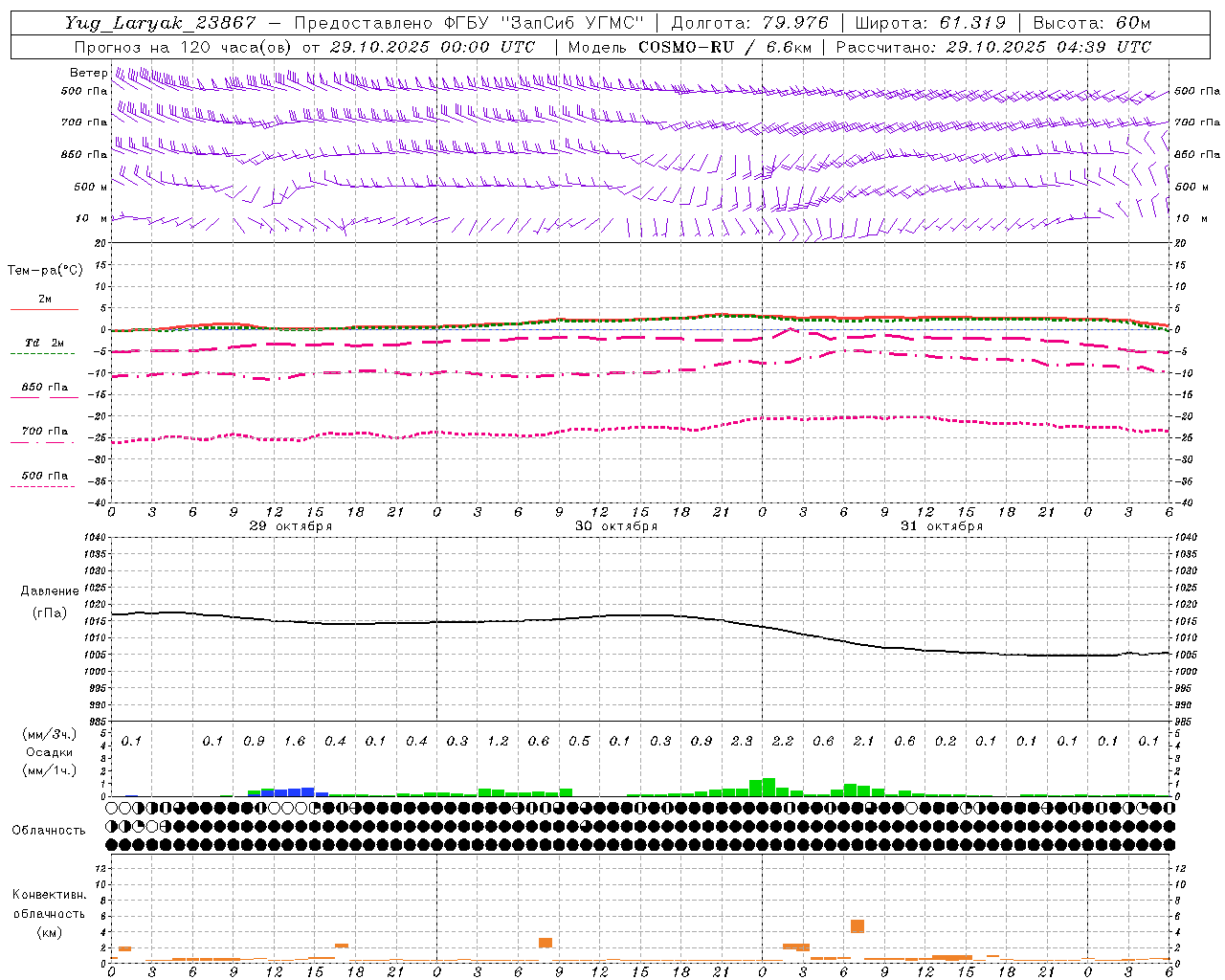Click the station title Yug_Laryak_23867
Viewport: 1225px width, 980px height.
pos(161,23)
